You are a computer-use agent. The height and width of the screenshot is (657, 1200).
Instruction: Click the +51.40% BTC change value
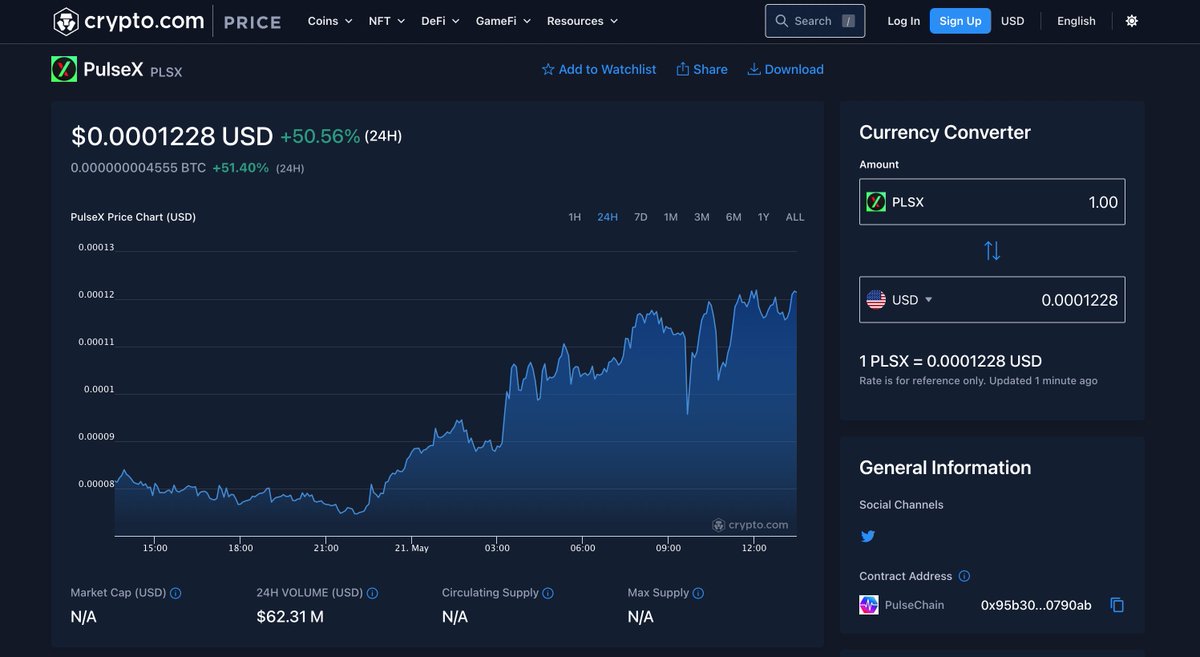[x=240, y=168]
